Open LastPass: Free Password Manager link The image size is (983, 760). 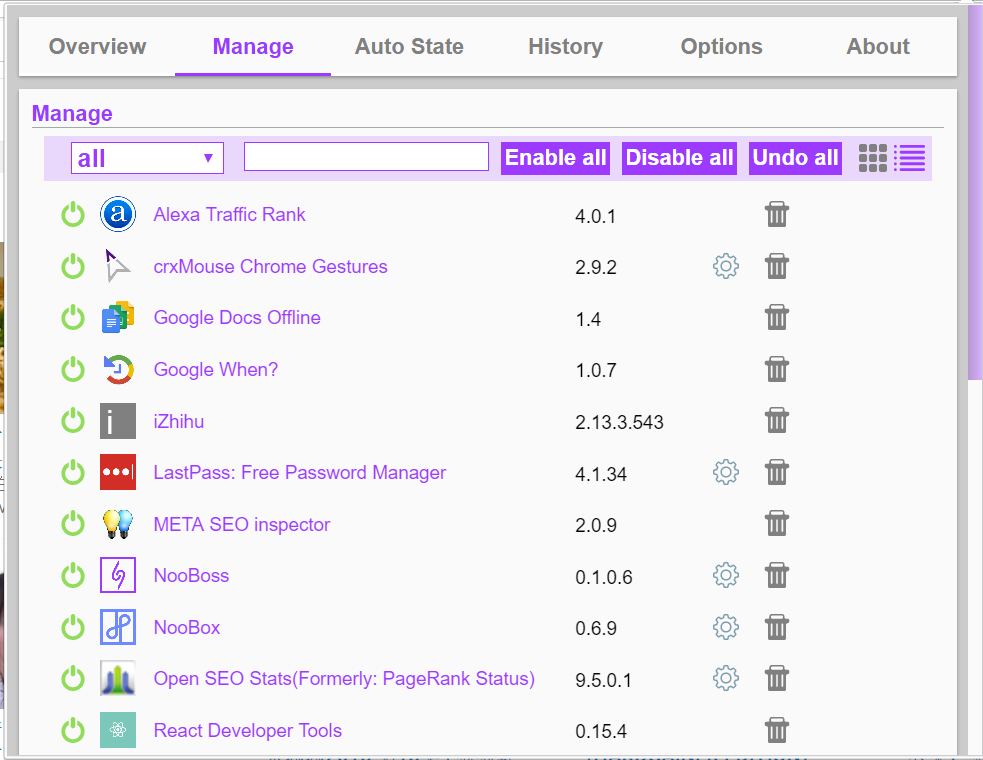(300, 472)
